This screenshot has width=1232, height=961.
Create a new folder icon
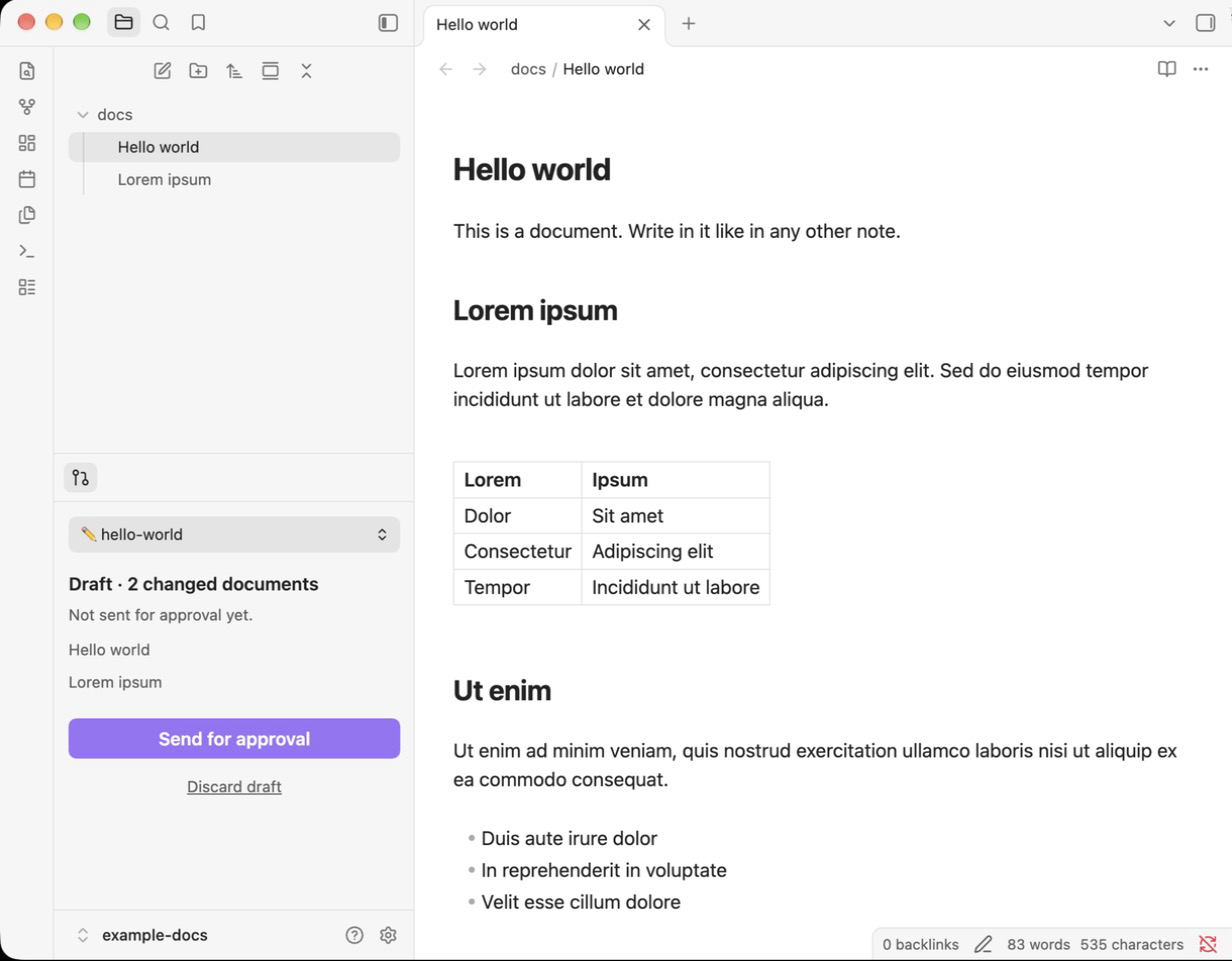(x=198, y=71)
